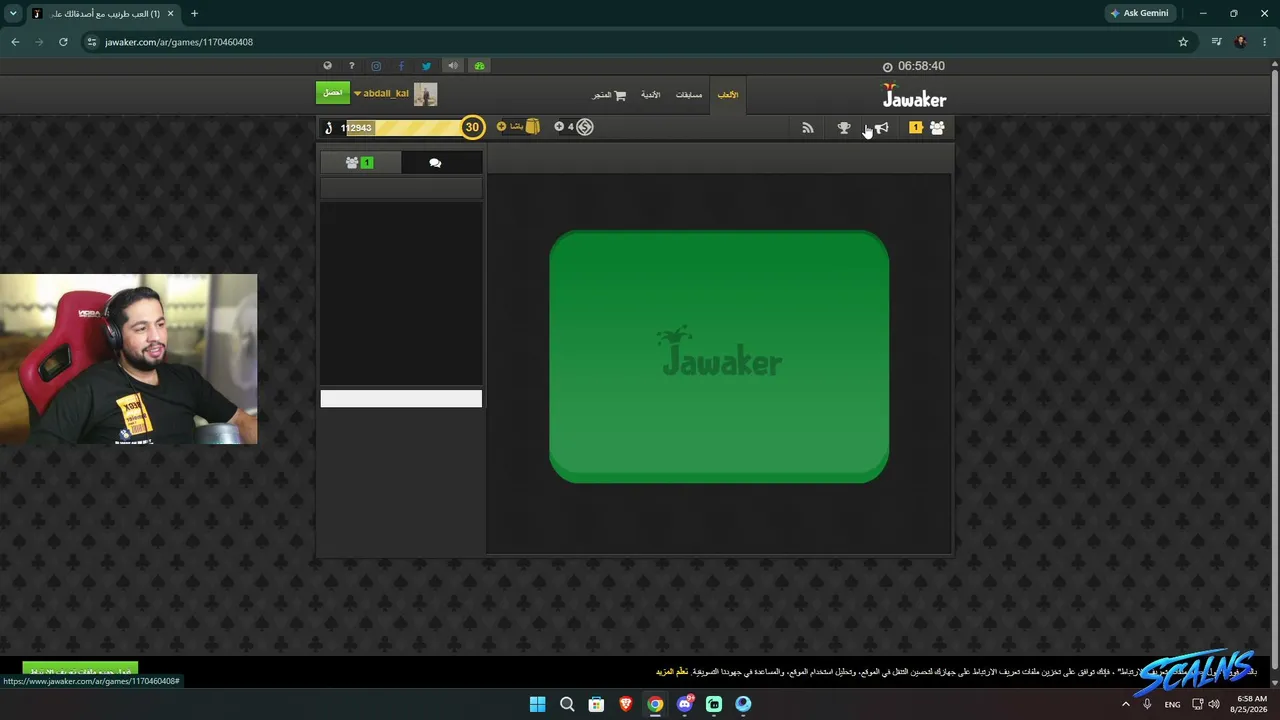This screenshot has width=1280, height=720.
Task: Mute the game sound speaker icon
Action: tap(453, 66)
